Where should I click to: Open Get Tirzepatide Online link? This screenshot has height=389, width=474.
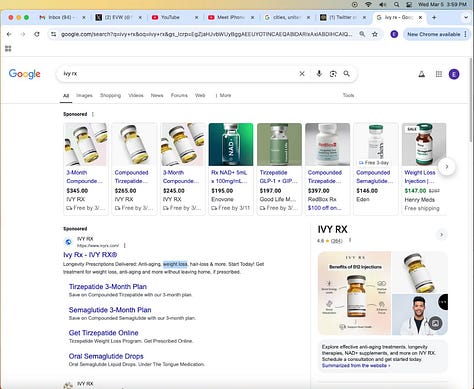click(x=104, y=333)
